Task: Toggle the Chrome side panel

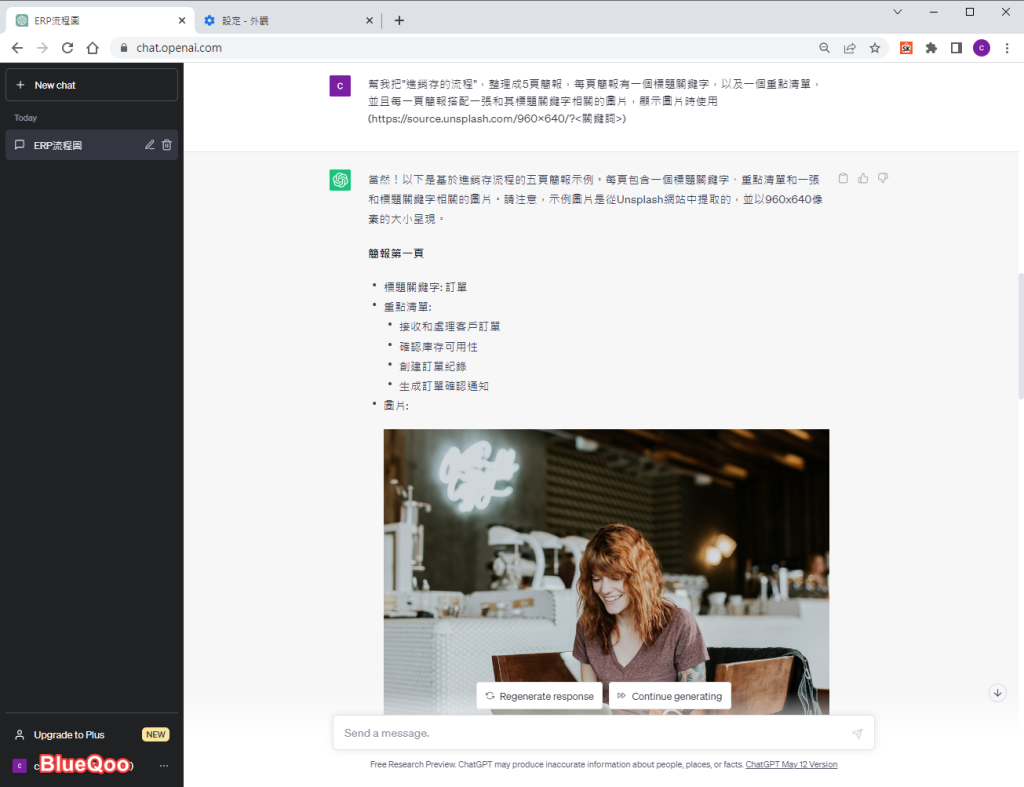Action: click(x=956, y=47)
